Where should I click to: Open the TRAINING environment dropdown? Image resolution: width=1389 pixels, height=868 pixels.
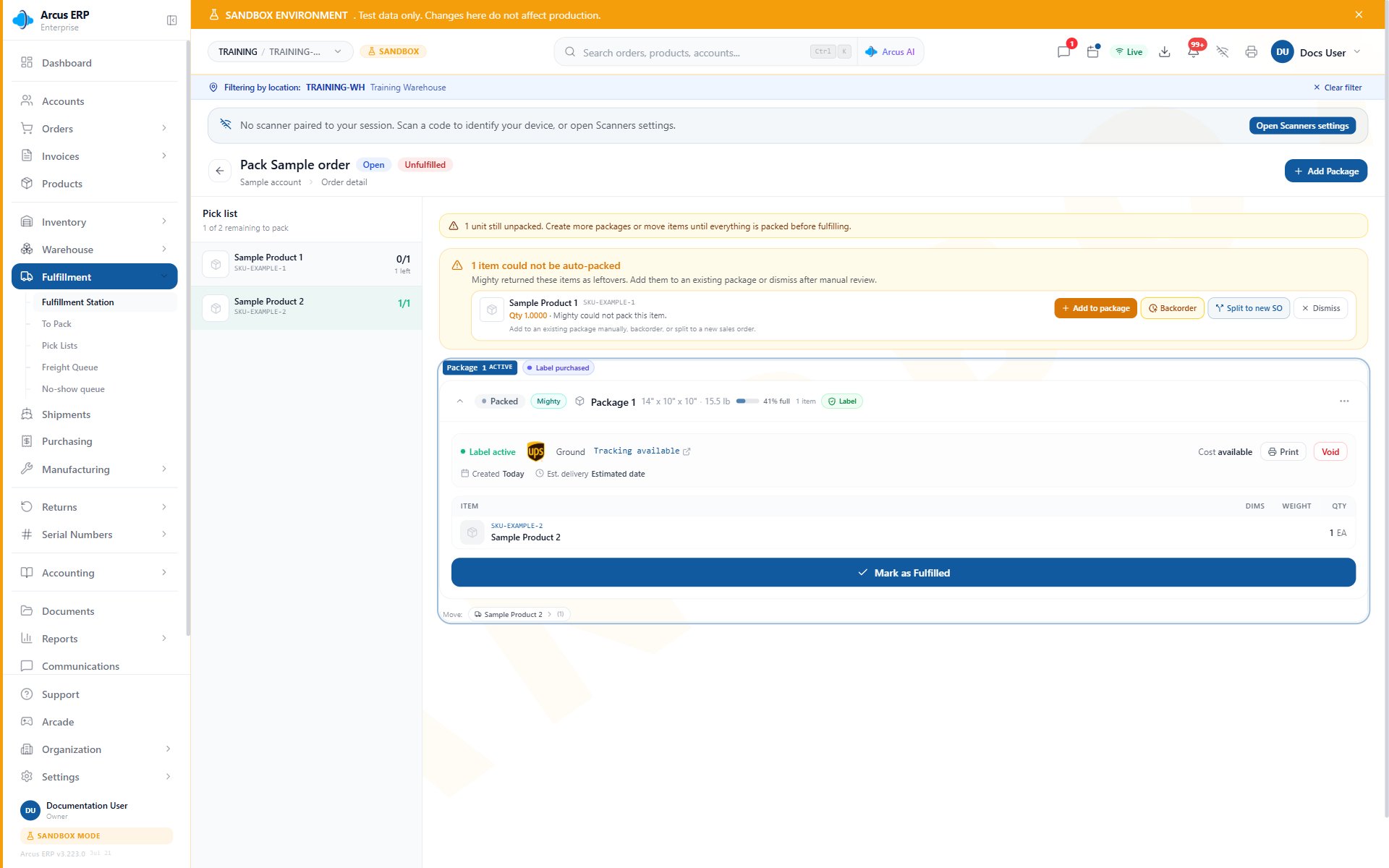[x=281, y=52]
